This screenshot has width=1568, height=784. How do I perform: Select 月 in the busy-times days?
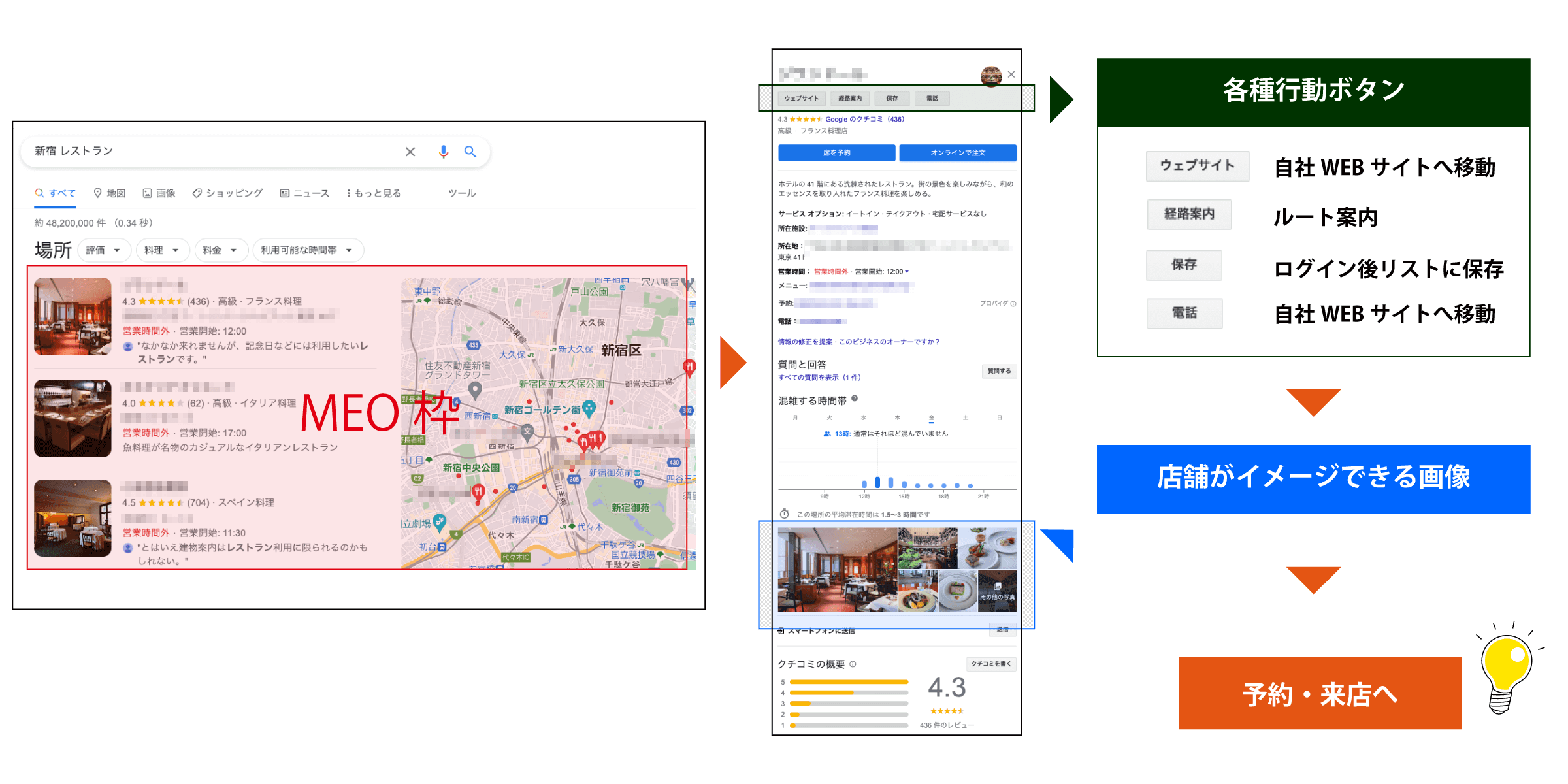tap(795, 418)
